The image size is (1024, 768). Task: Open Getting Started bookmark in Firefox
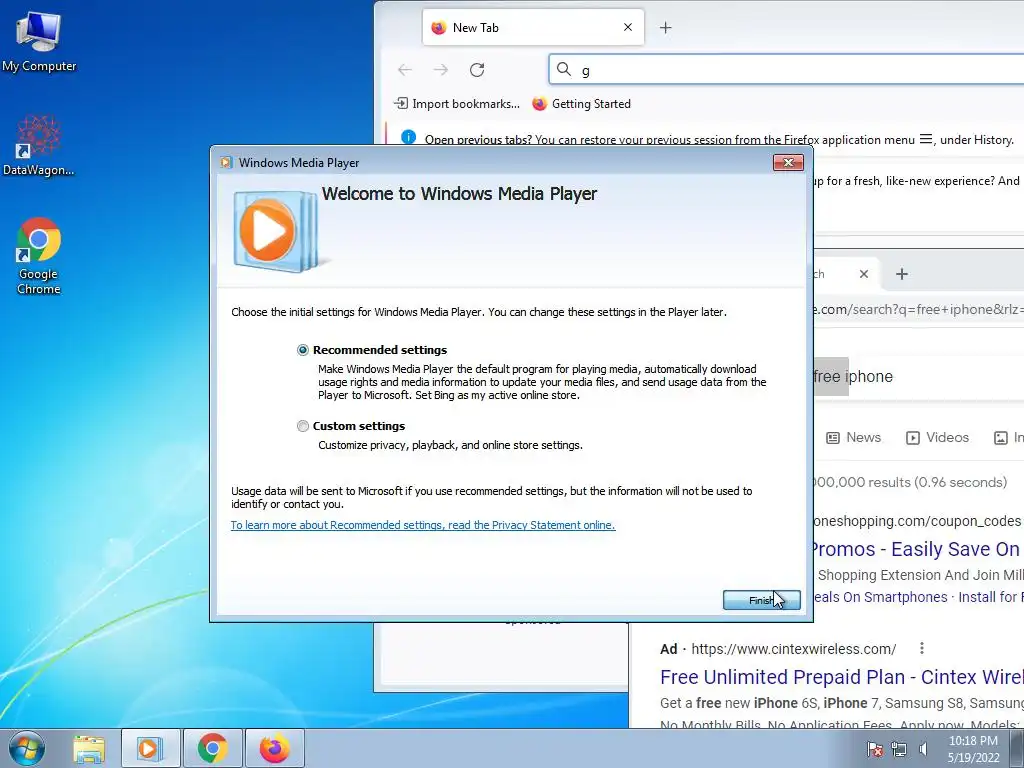pyautogui.click(x=581, y=104)
